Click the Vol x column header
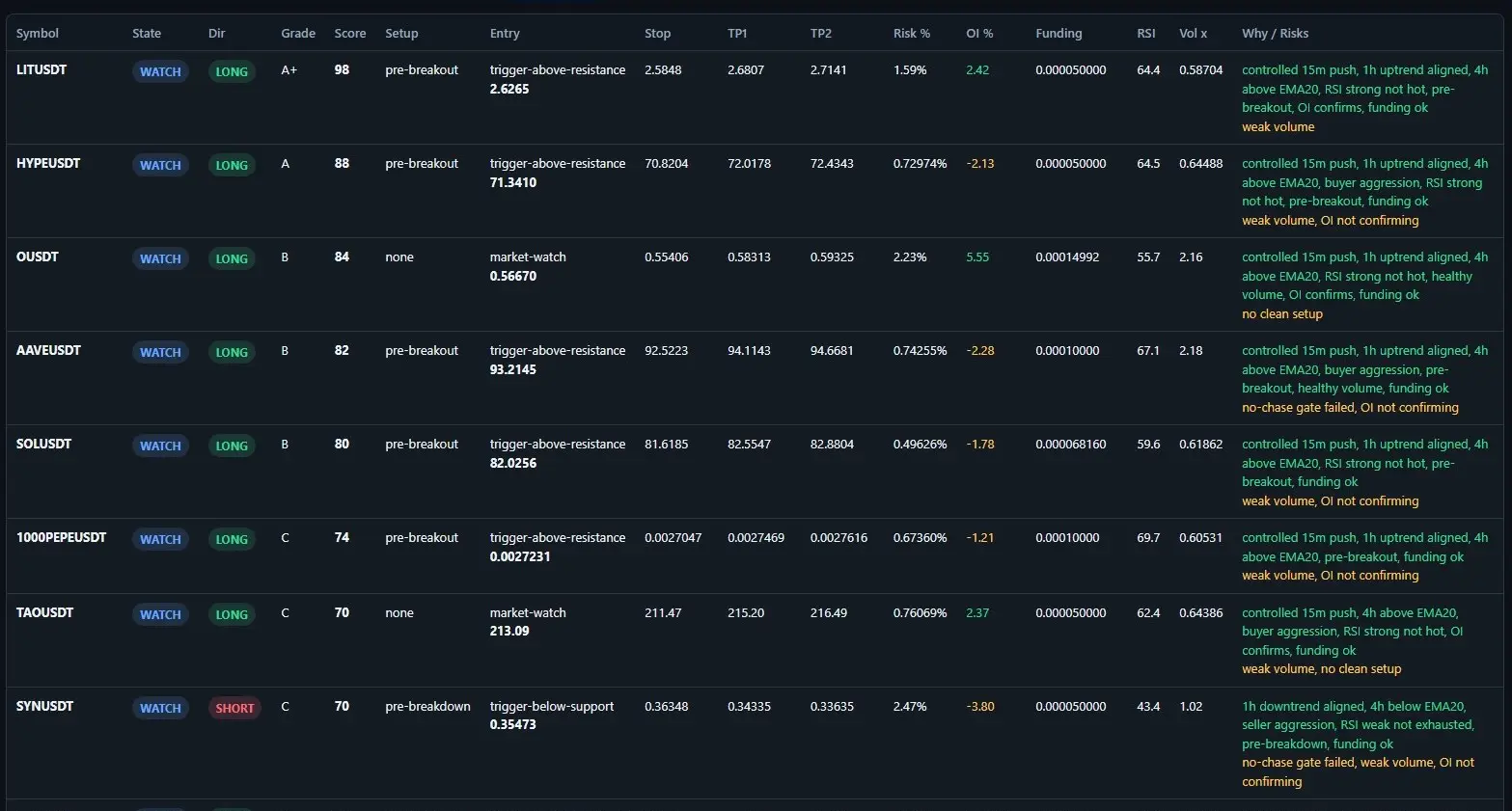The width and height of the screenshot is (1512, 811). (x=1193, y=33)
